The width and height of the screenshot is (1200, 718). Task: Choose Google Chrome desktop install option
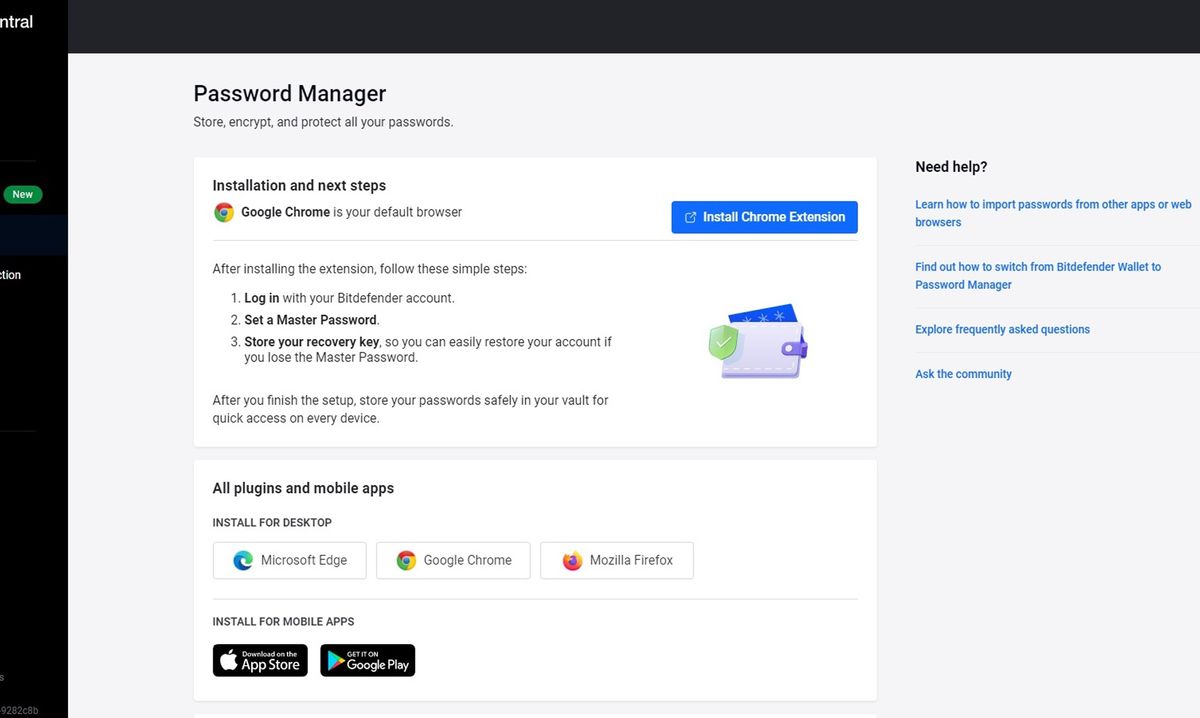pyautogui.click(x=453, y=560)
